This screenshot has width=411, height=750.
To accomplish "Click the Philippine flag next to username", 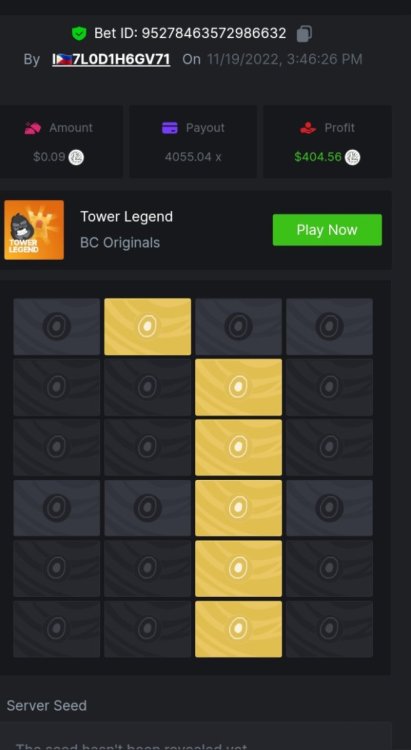I will tap(64, 59).
